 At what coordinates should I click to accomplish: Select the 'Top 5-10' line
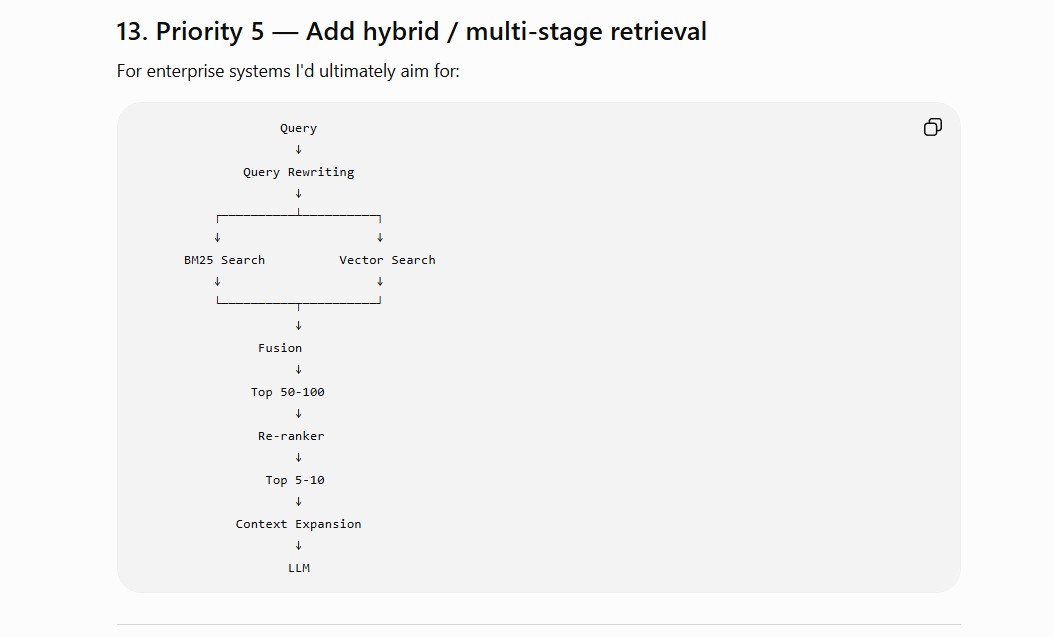(295, 480)
